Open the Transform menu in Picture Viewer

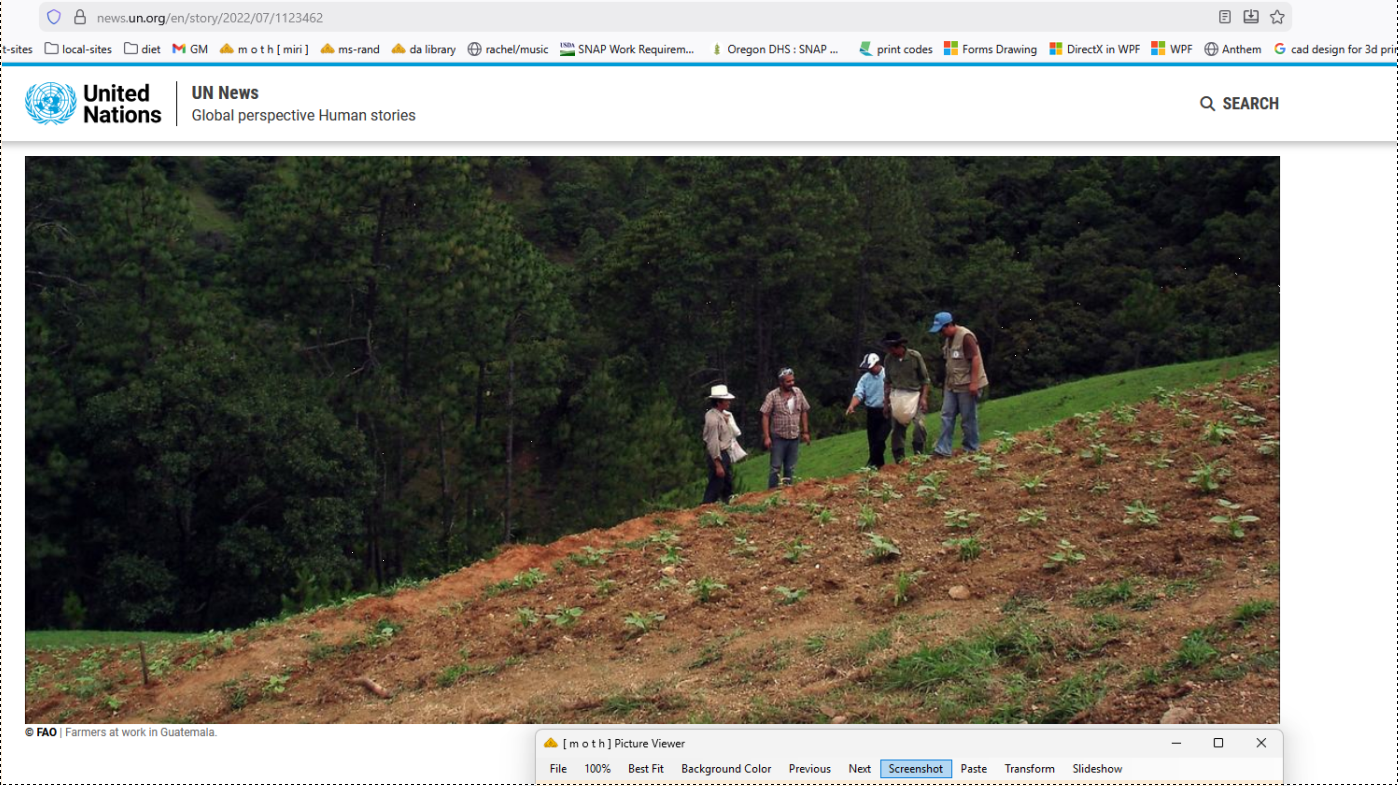coord(1029,769)
